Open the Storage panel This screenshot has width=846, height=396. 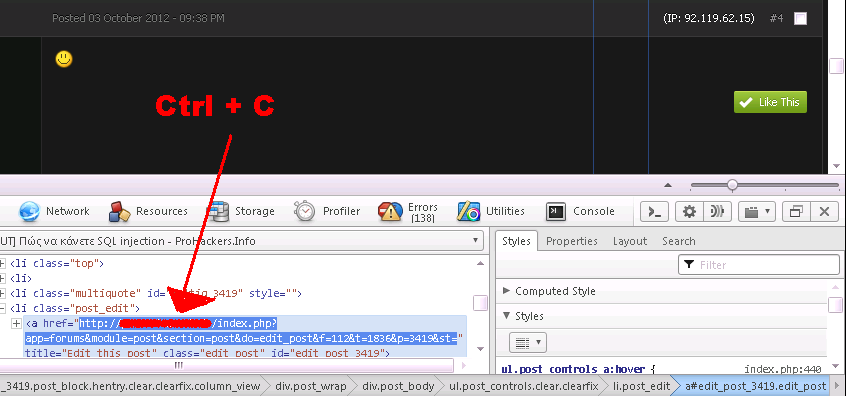(x=241, y=211)
